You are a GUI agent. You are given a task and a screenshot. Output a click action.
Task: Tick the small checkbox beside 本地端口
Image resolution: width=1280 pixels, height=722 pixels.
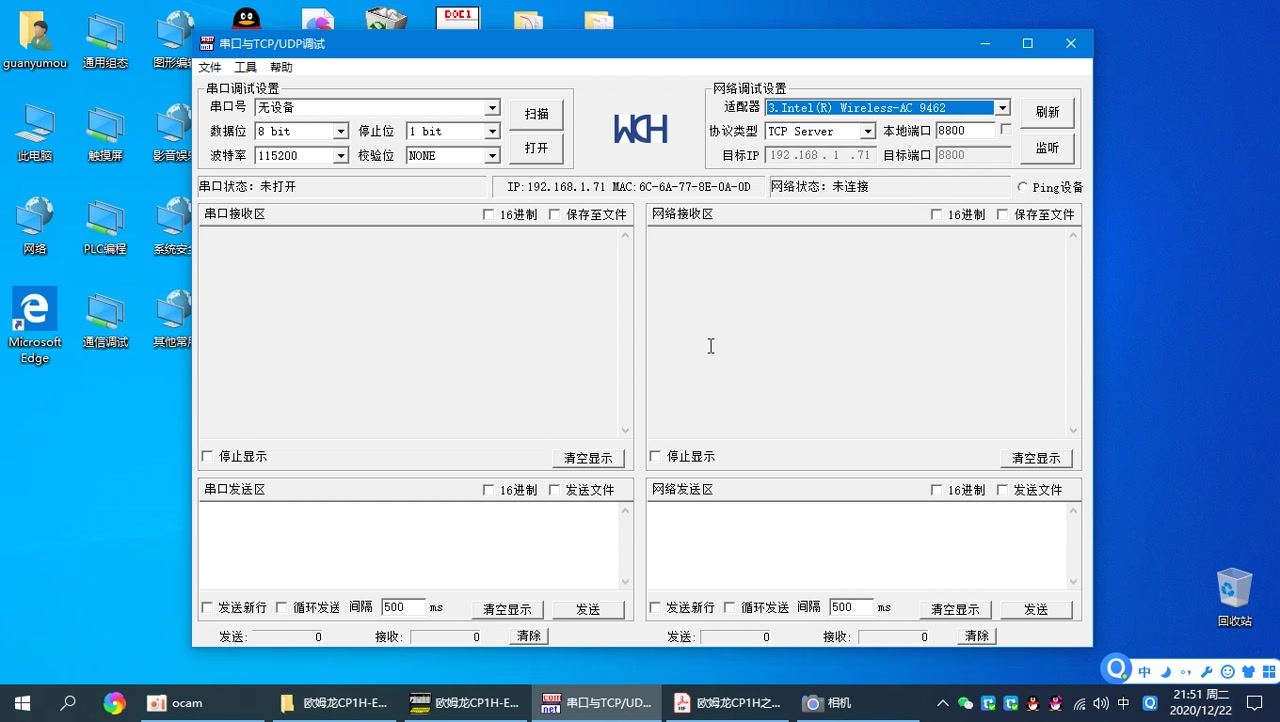tap(1006, 129)
